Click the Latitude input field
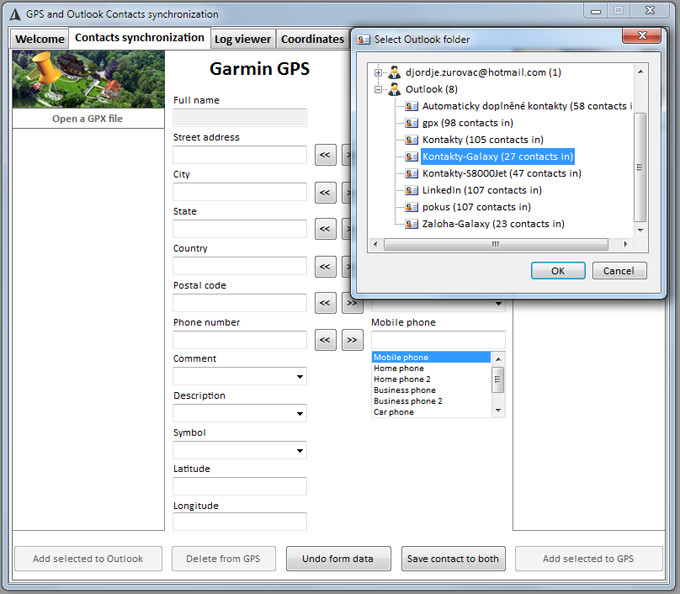 click(x=239, y=486)
